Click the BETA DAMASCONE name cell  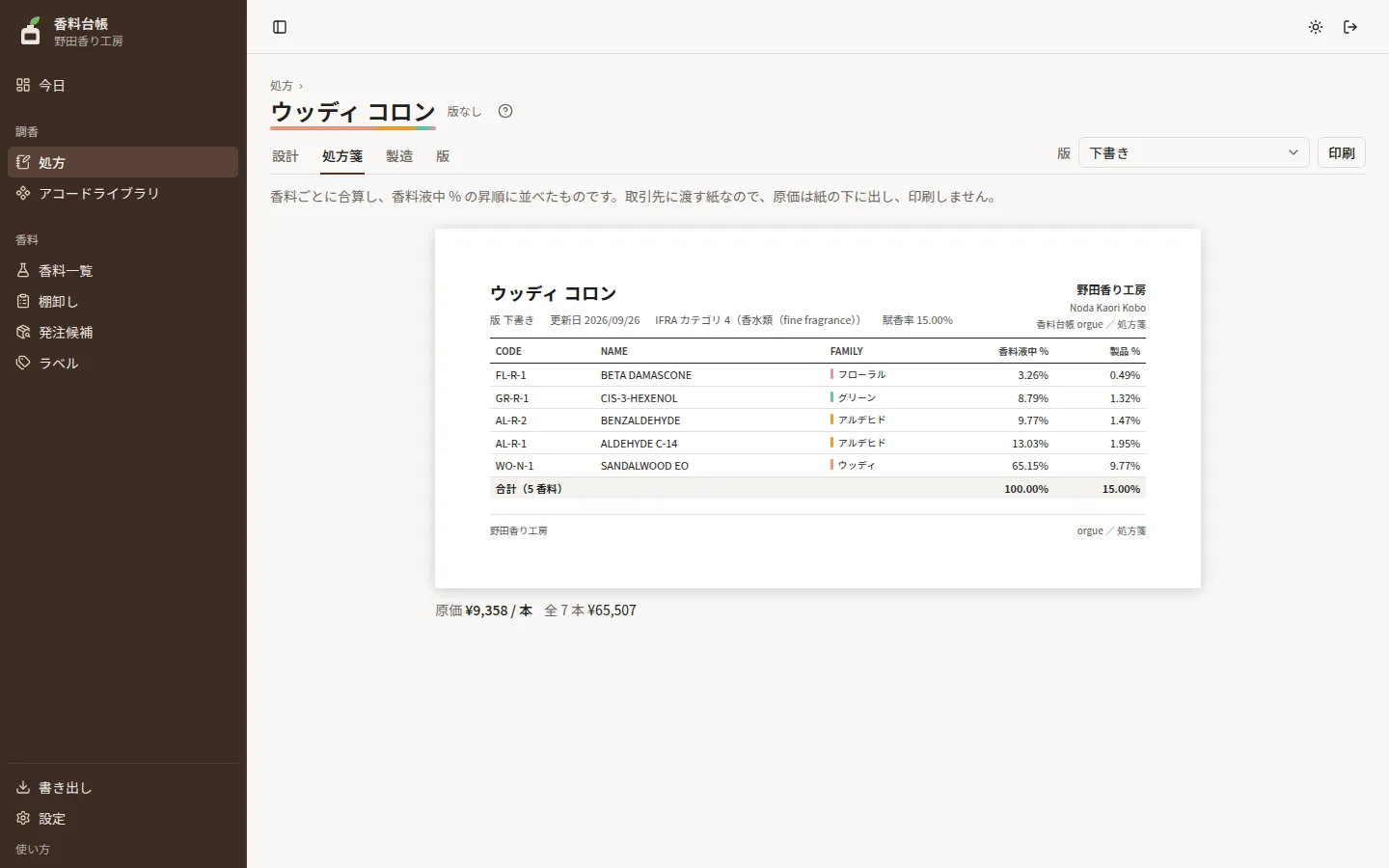(646, 375)
